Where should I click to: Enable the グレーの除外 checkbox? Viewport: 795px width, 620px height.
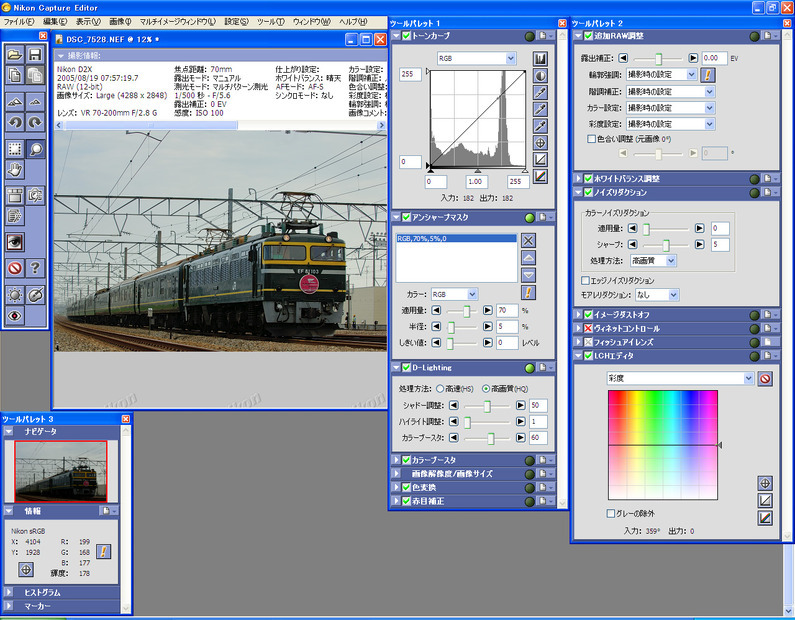coord(611,514)
